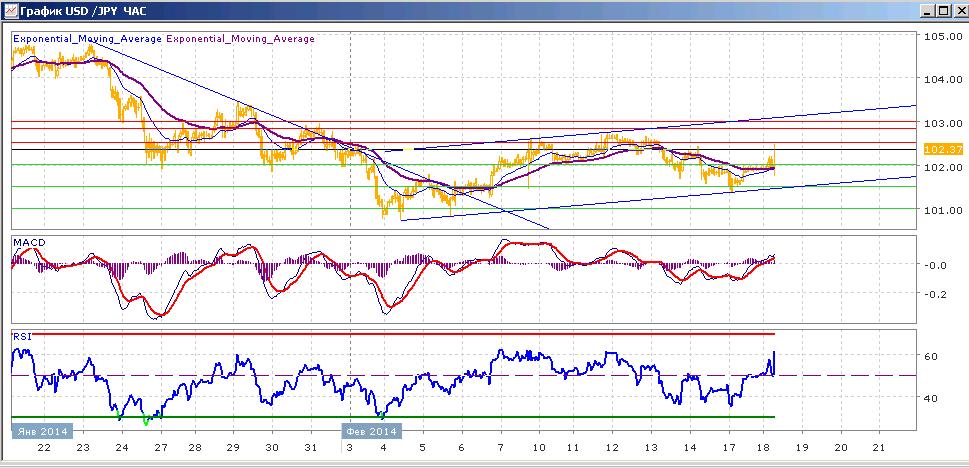Screen dimensions: 969x468
Task: Select the first Exponential_Moving_Average legend label
Action: pyautogui.click(x=87, y=38)
